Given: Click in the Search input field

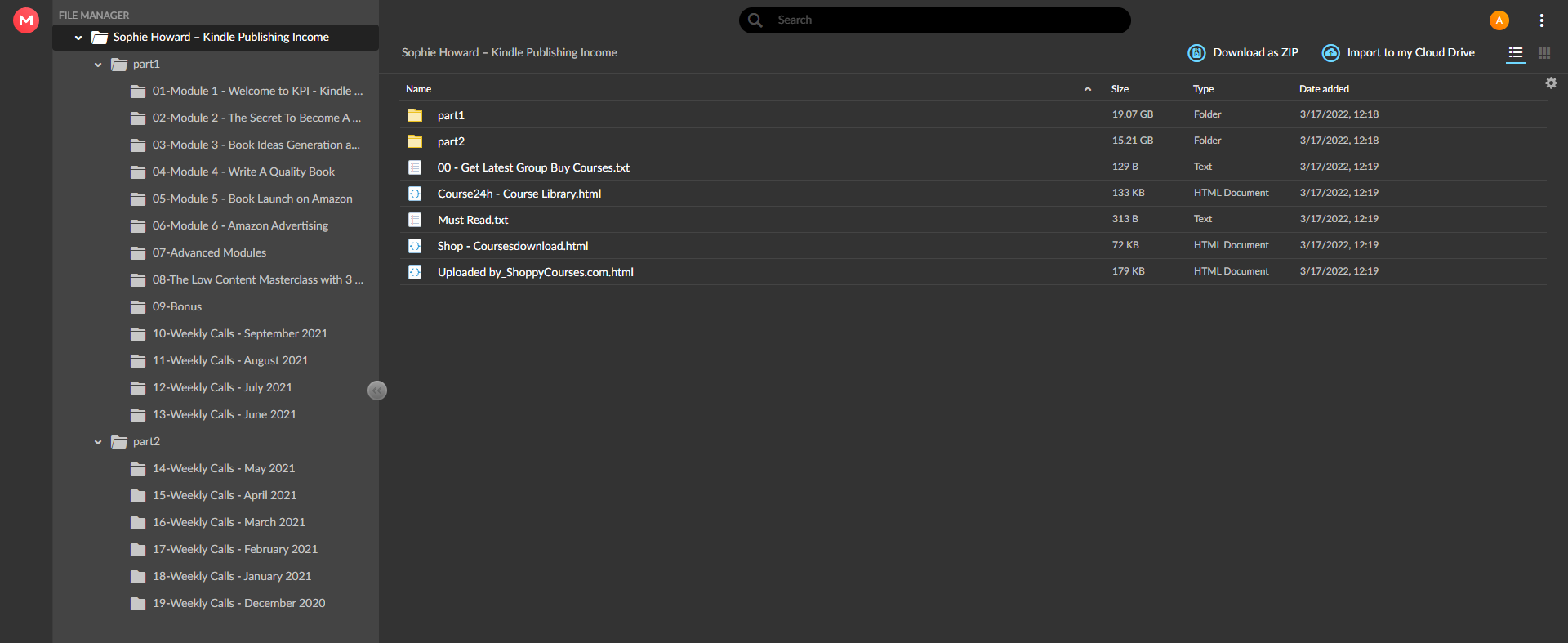Looking at the screenshot, I should click(x=947, y=20).
